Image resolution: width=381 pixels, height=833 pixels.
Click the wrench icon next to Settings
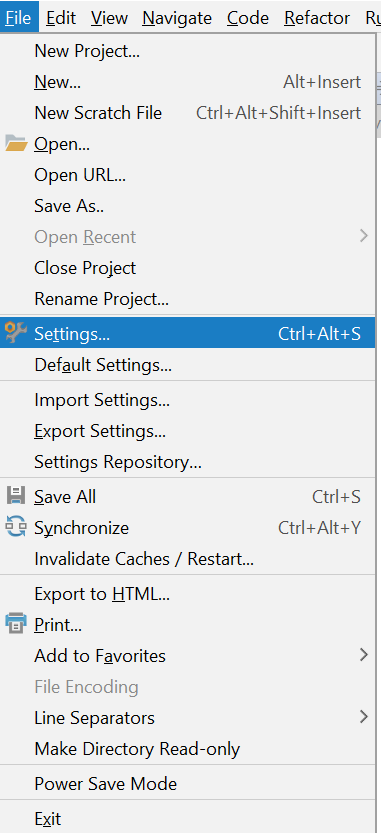16,333
